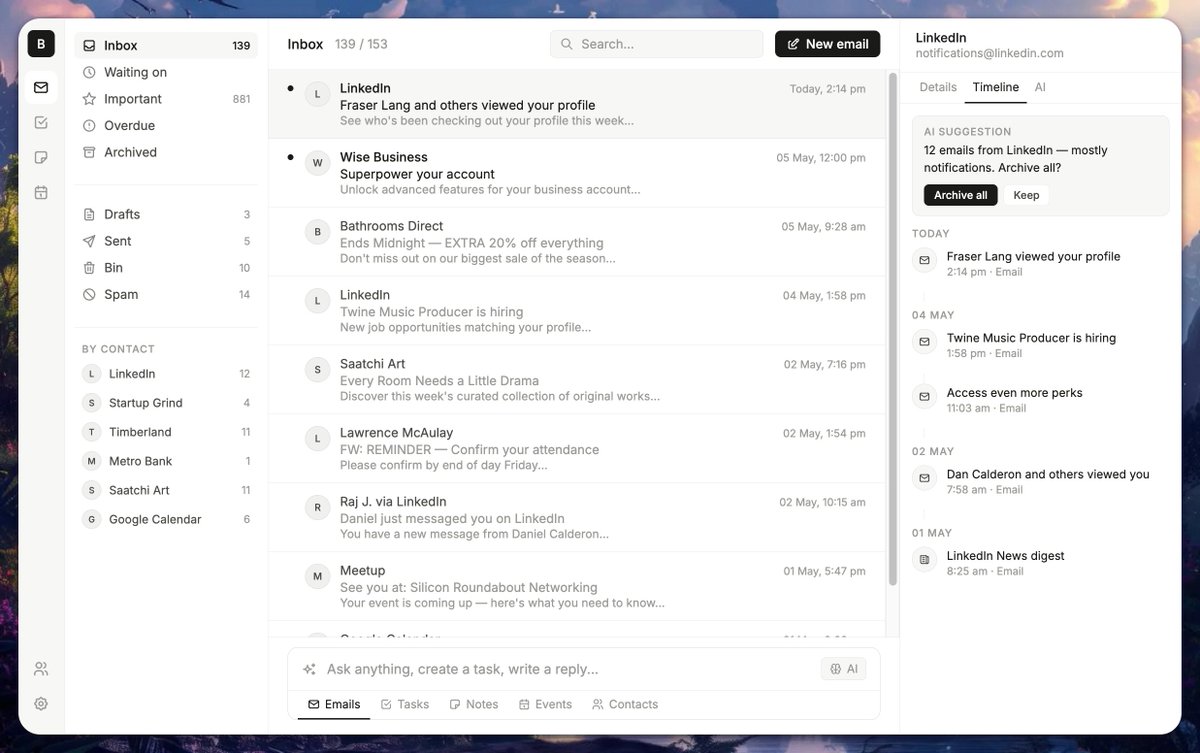Filter by Google Calendar contact

[166, 519]
